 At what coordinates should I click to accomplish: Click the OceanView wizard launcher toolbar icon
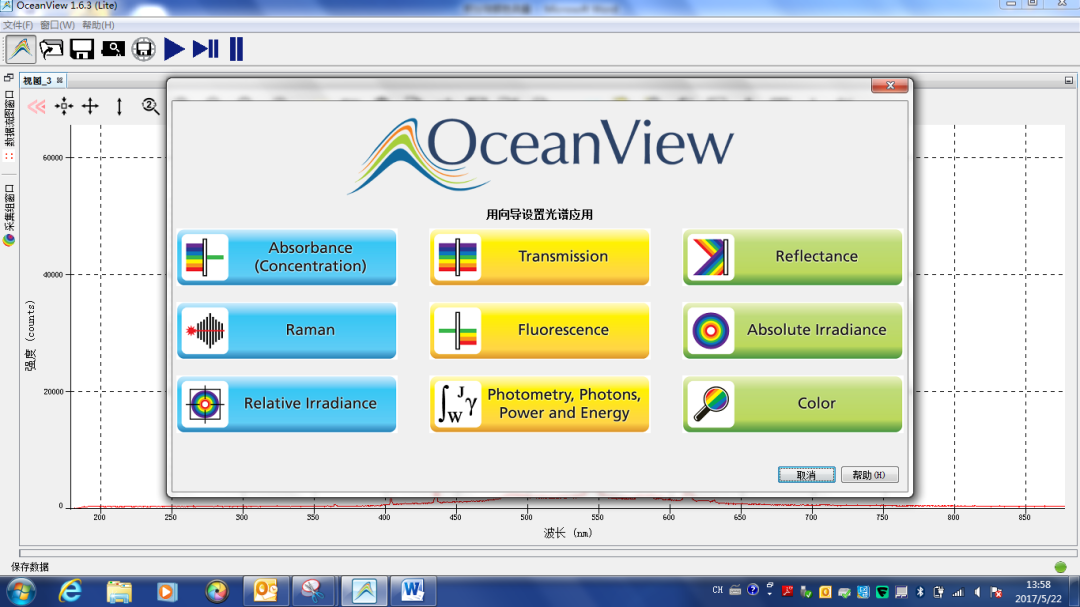pyautogui.click(x=21, y=48)
